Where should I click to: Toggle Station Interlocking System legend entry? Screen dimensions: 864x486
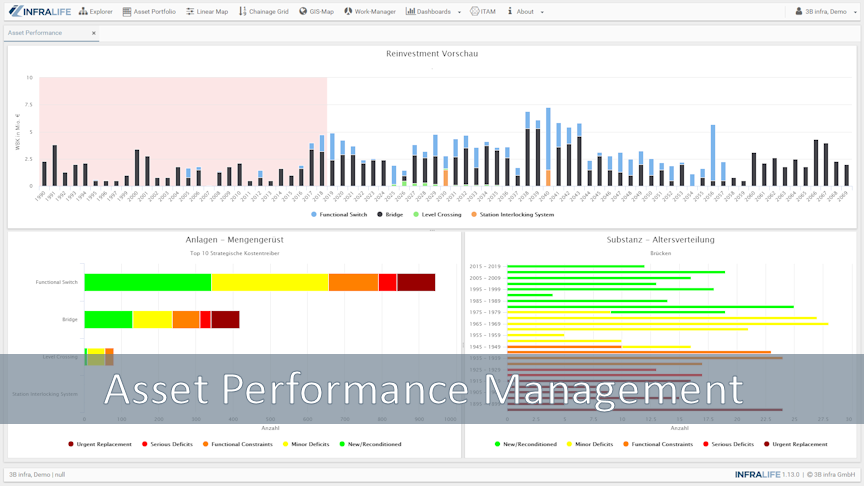pos(513,214)
